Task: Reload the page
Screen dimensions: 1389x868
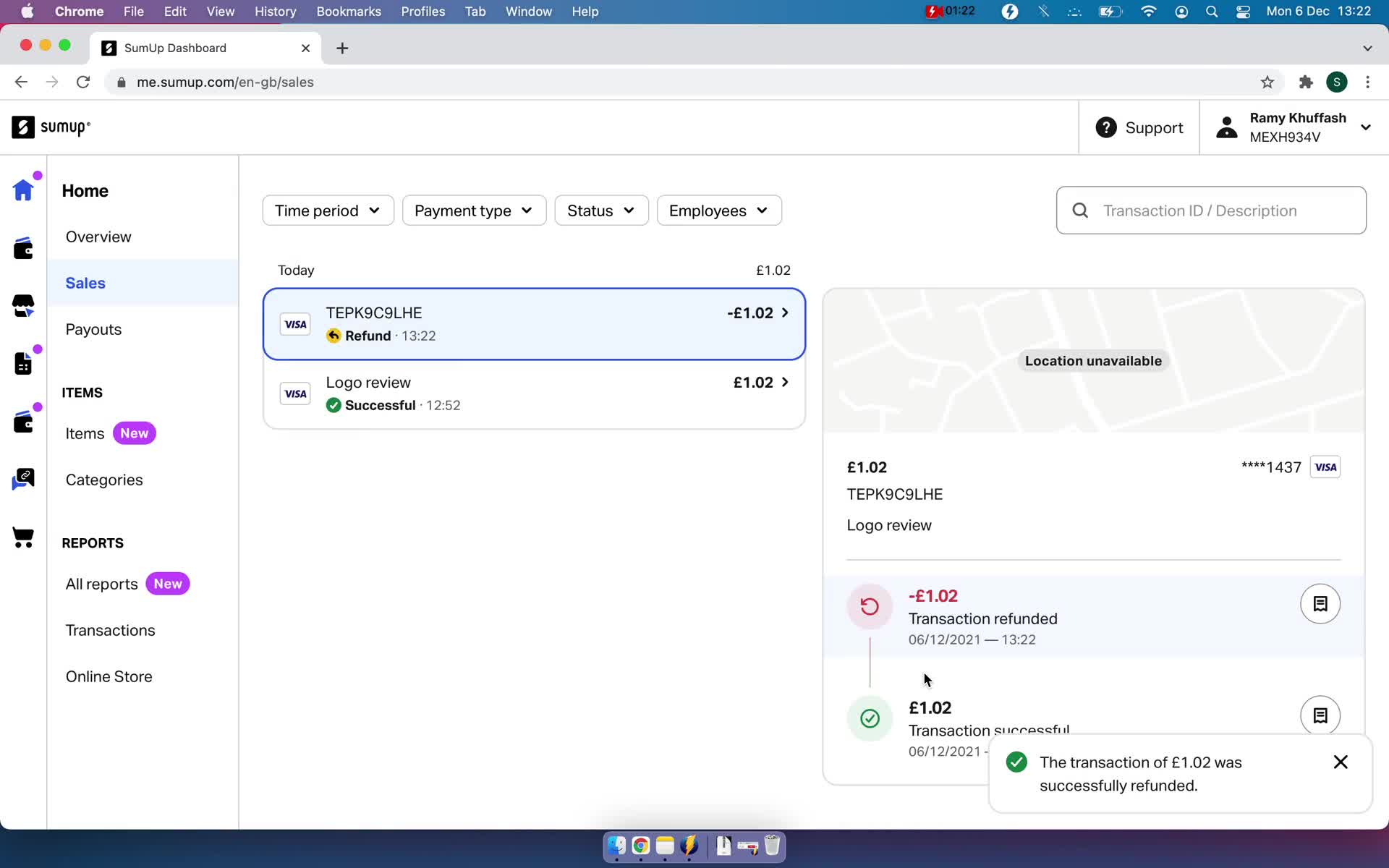Action: pyautogui.click(x=83, y=82)
